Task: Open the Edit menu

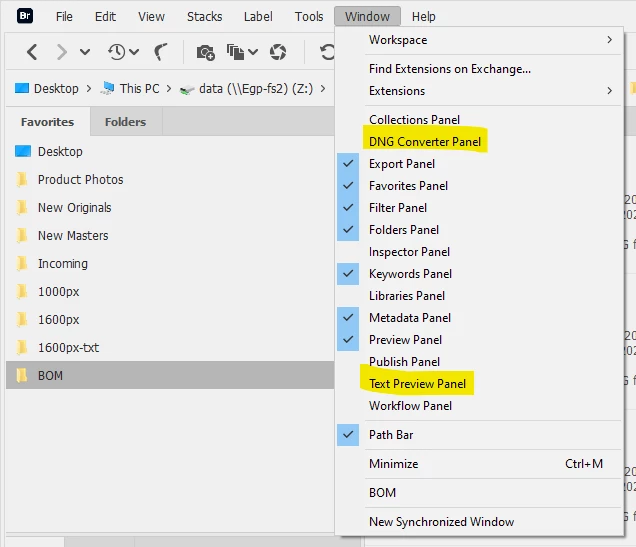Action: pos(105,17)
